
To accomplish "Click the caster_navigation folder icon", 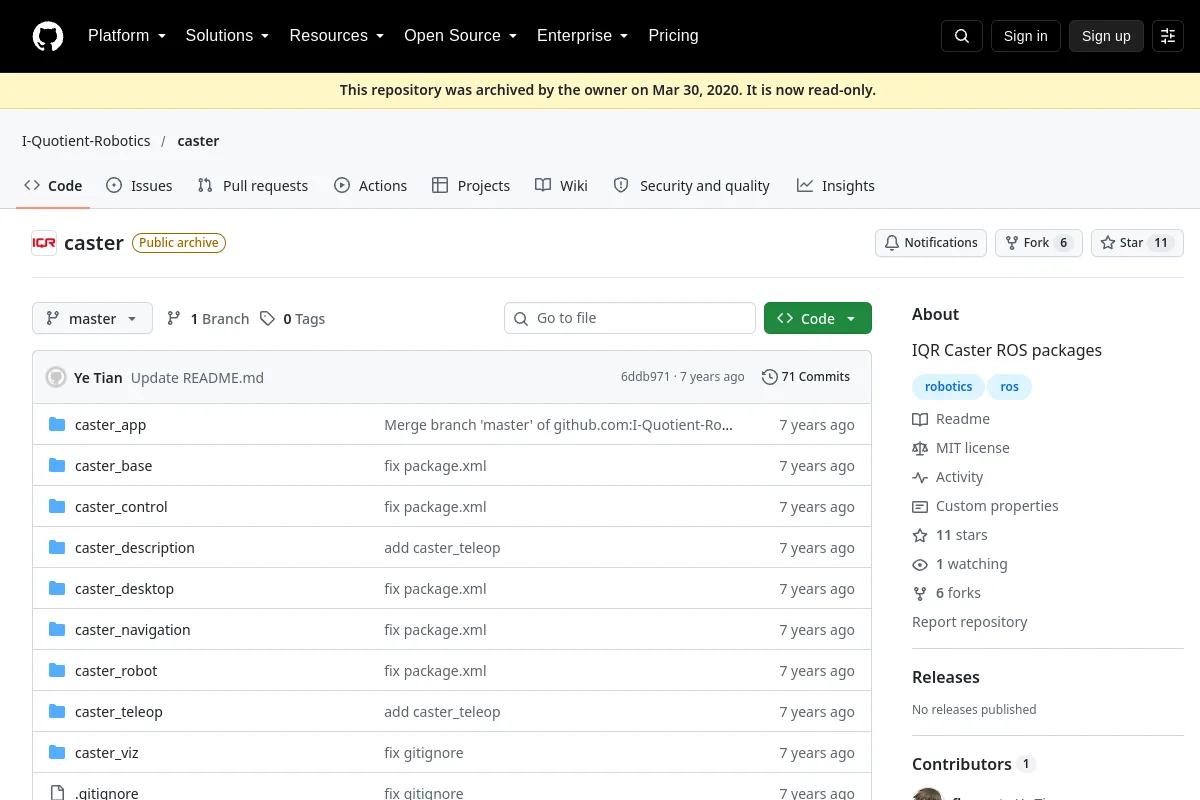I will (57, 630).
